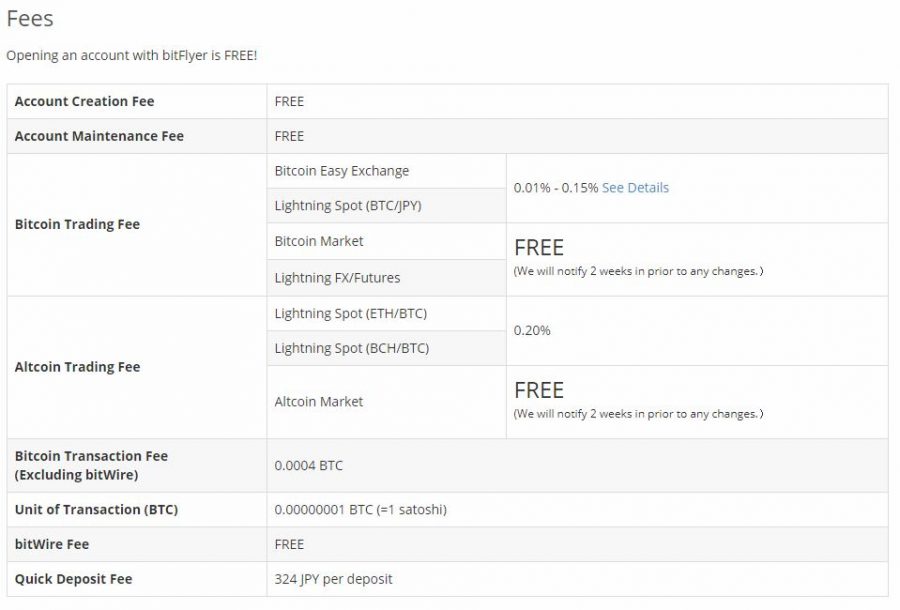900x610 pixels.
Task: Click the Bitcoin Trading Fee label
Action: [77, 224]
